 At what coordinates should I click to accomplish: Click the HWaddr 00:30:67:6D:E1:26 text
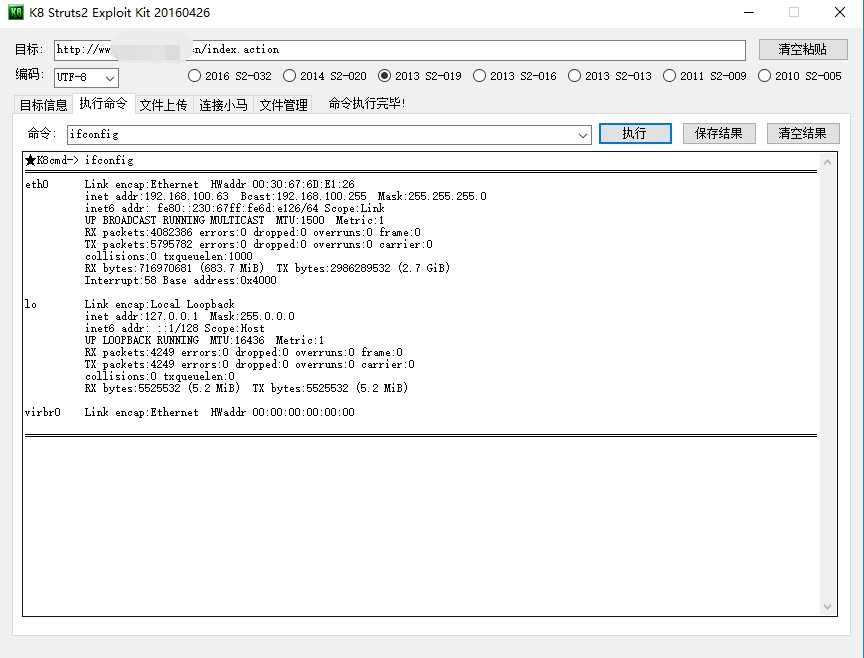point(283,185)
